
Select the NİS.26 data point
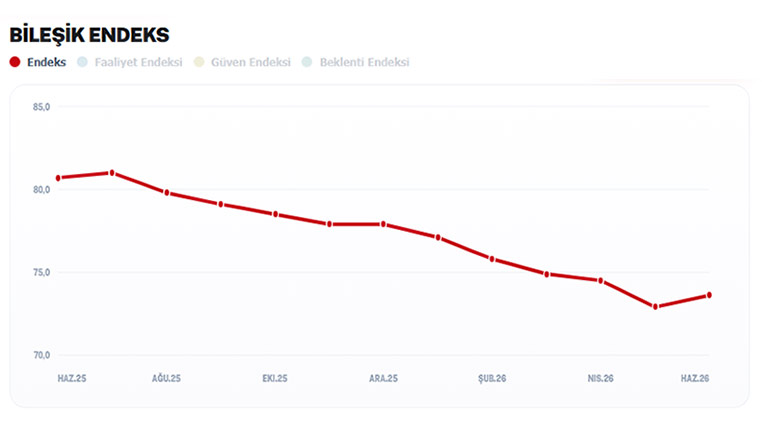click(x=601, y=281)
